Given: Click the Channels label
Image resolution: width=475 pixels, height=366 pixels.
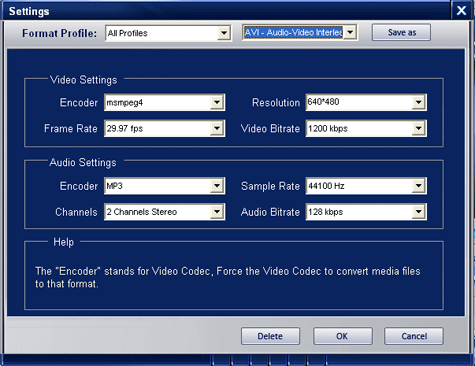Looking at the screenshot, I should tap(76, 212).
